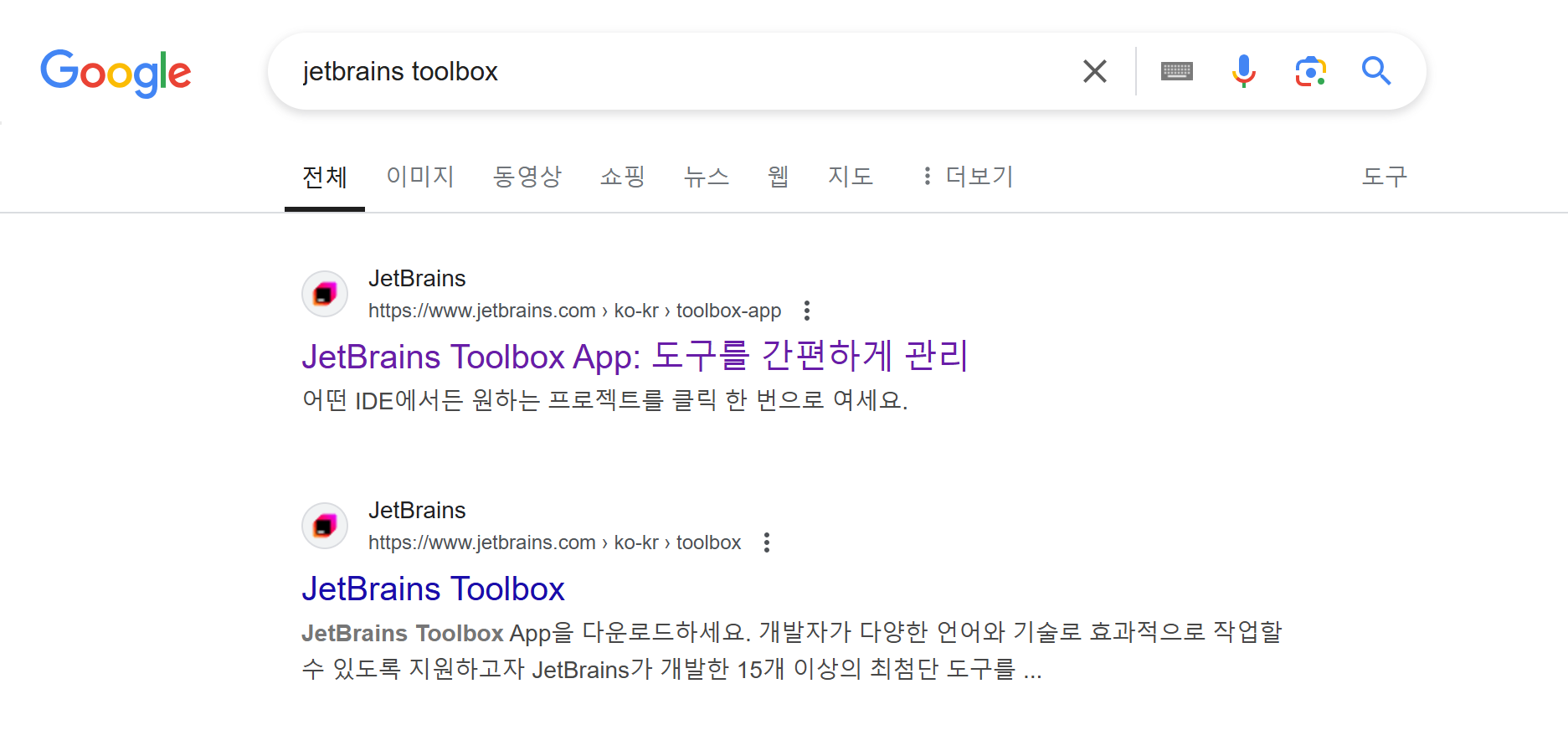Click the JetBrains site name above the toolbox-app URL
Image resolution: width=1568 pixels, height=730 pixels.
(x=417, y=278)
